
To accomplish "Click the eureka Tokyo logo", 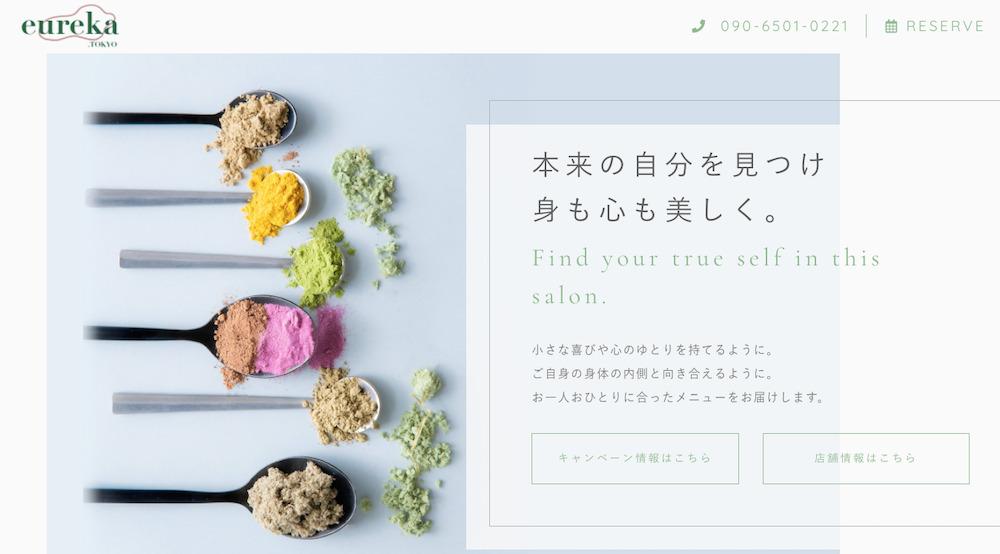I will (x=70, y=26).
